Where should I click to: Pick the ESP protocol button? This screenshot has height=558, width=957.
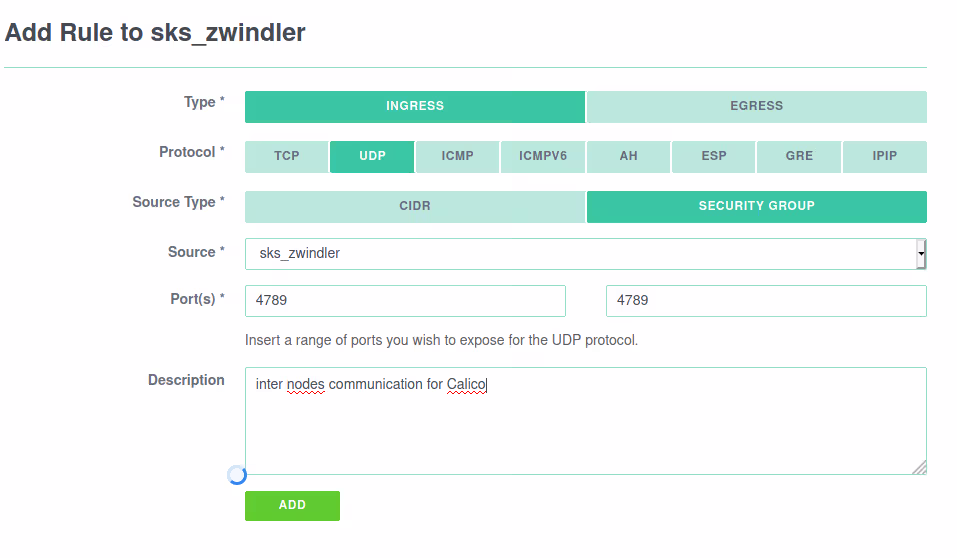coord(713,156)
